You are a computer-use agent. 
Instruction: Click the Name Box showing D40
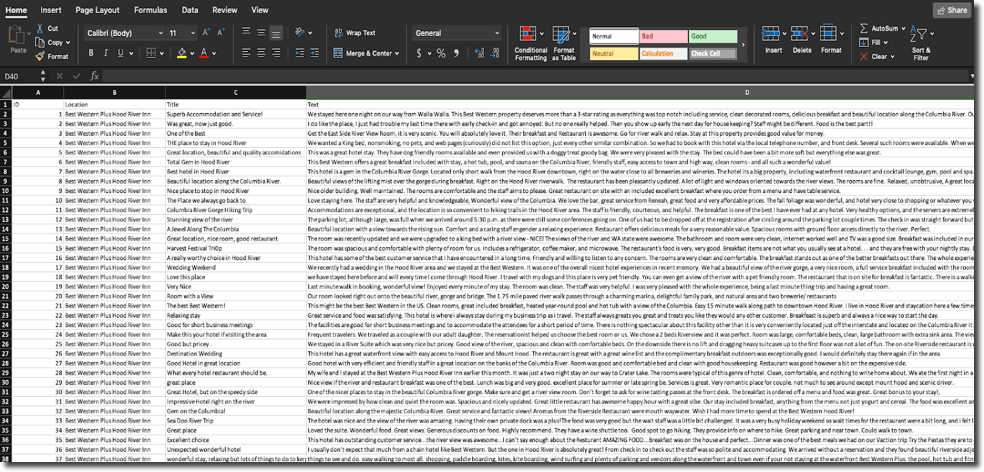(21, 76)
